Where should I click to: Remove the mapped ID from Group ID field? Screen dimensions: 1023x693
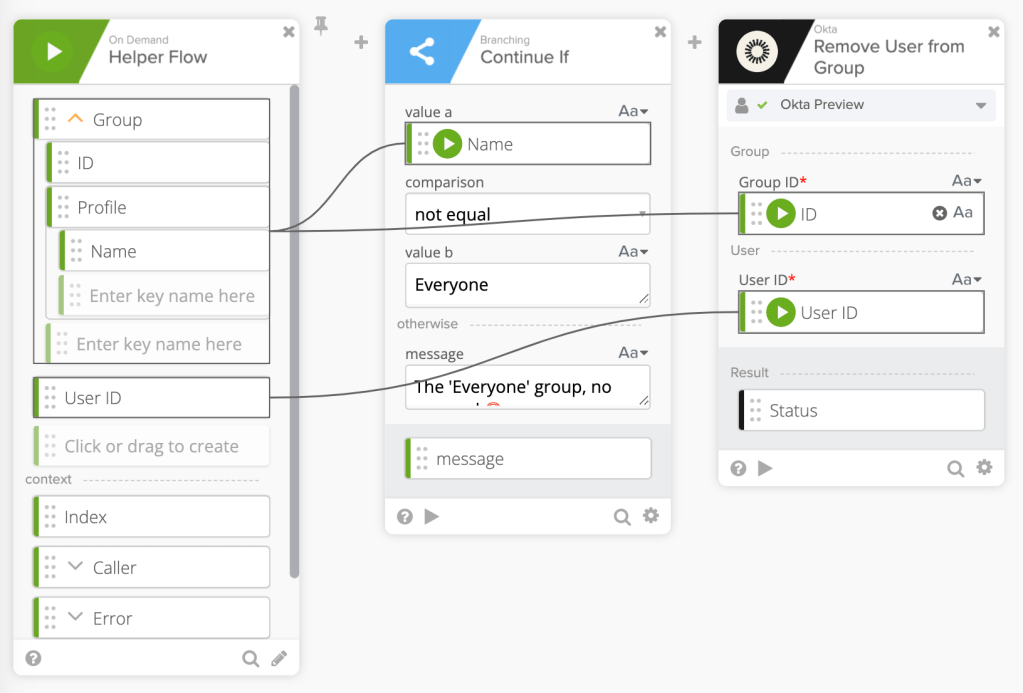tap(939, 213)
